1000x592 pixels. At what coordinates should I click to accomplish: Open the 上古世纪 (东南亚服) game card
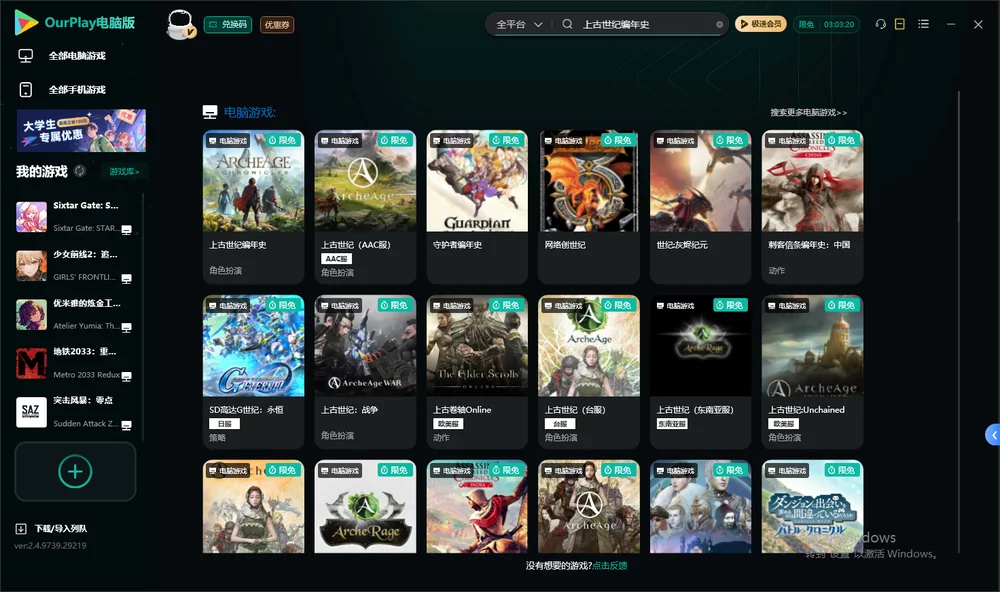click(700, 372)
